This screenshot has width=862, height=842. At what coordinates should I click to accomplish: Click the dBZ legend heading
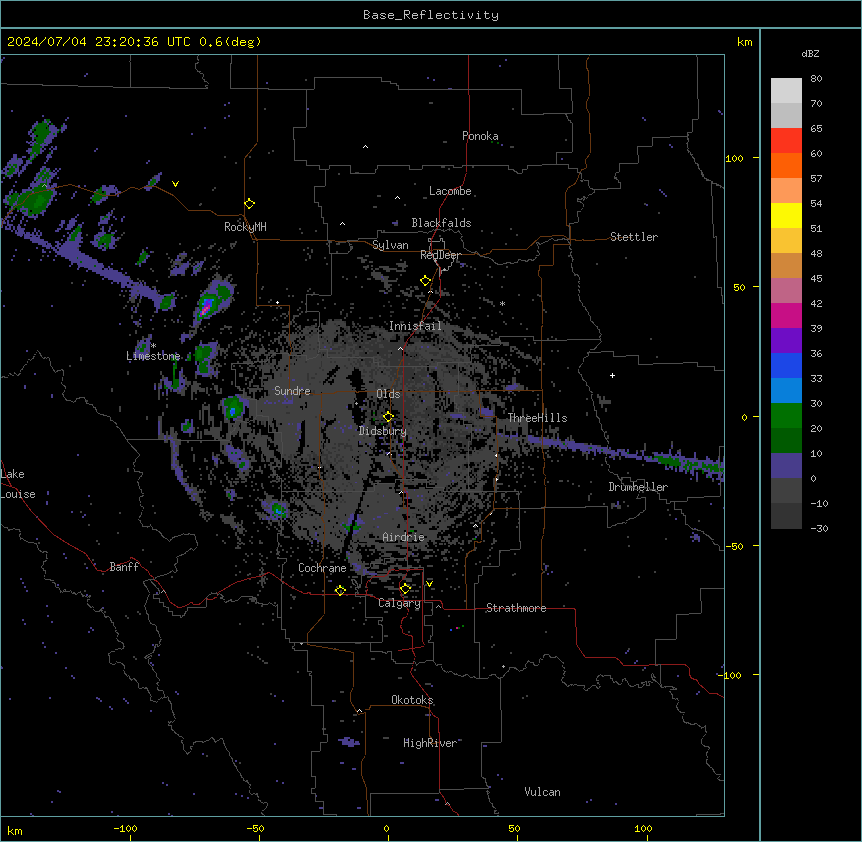click(x=810, y=54)
